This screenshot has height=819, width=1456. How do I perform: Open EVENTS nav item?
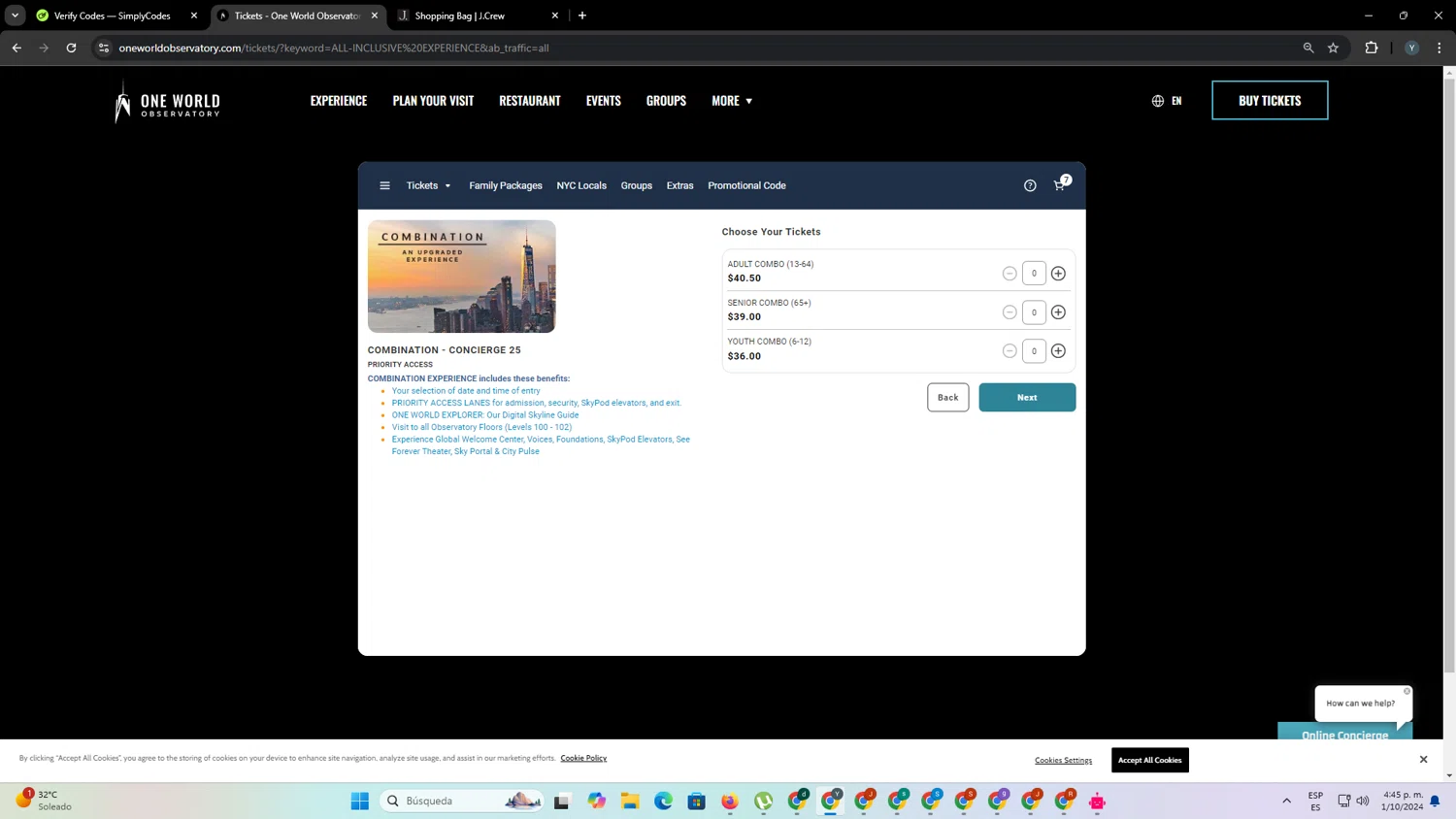pos(603,101)
